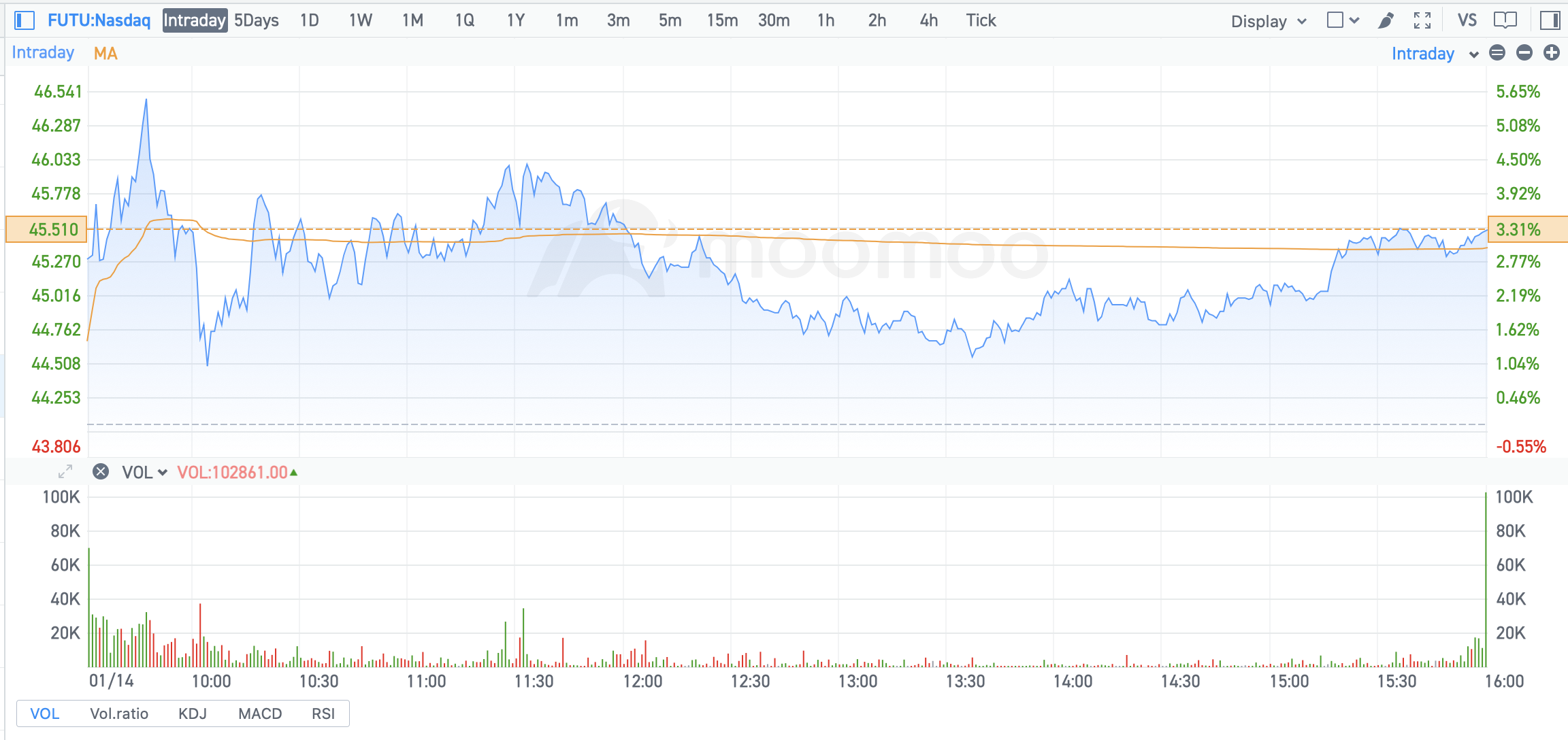The width and height of the screenshot is (1568, 740).
Task: Click the 01/14 date axis label
Action: 112,681
